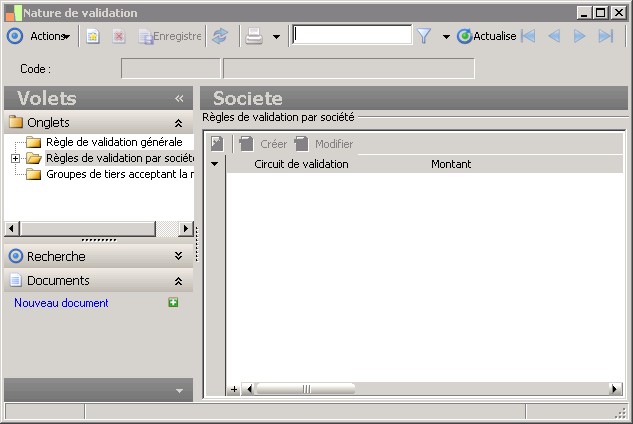
Task: Click the Enregistrer save button
Action: 170,36
